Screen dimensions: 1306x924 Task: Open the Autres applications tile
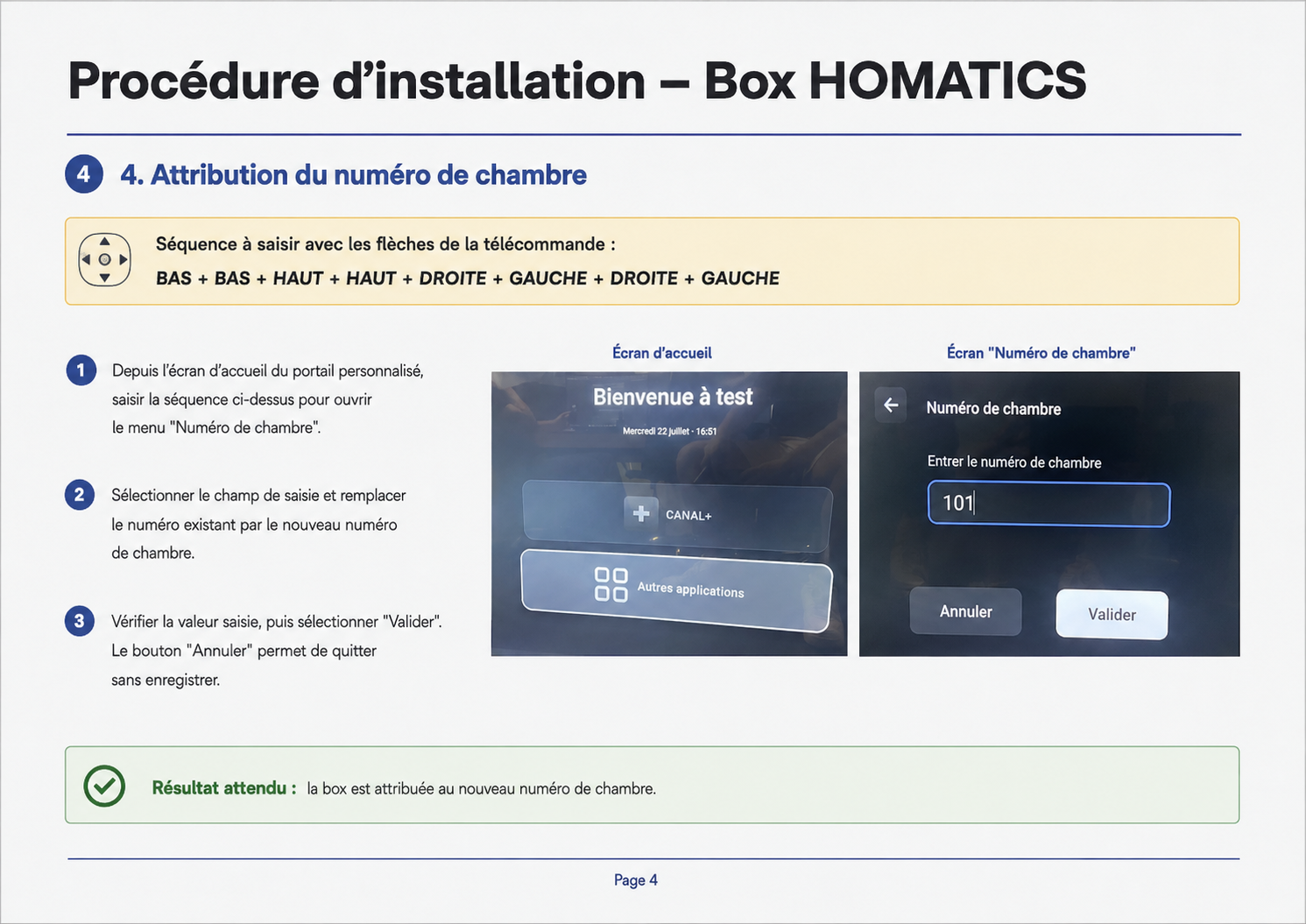pos(676,590)
